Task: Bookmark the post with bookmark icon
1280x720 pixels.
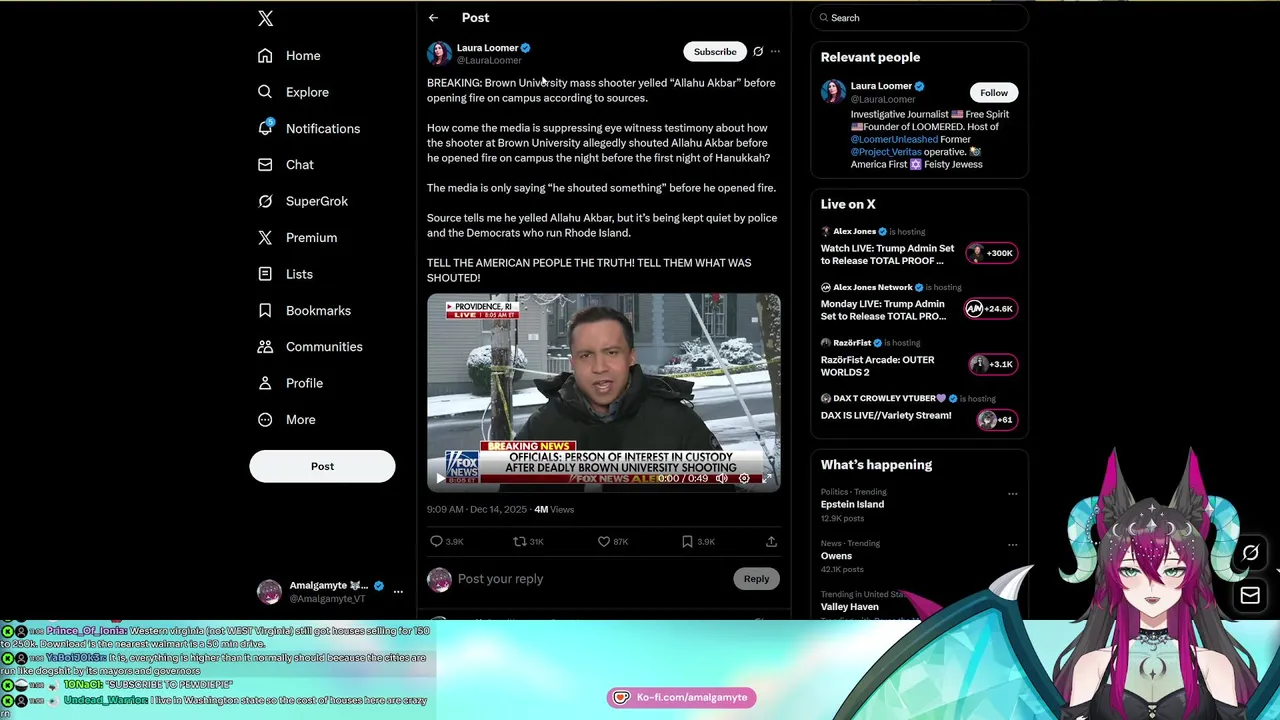Action: coord(687,541)
